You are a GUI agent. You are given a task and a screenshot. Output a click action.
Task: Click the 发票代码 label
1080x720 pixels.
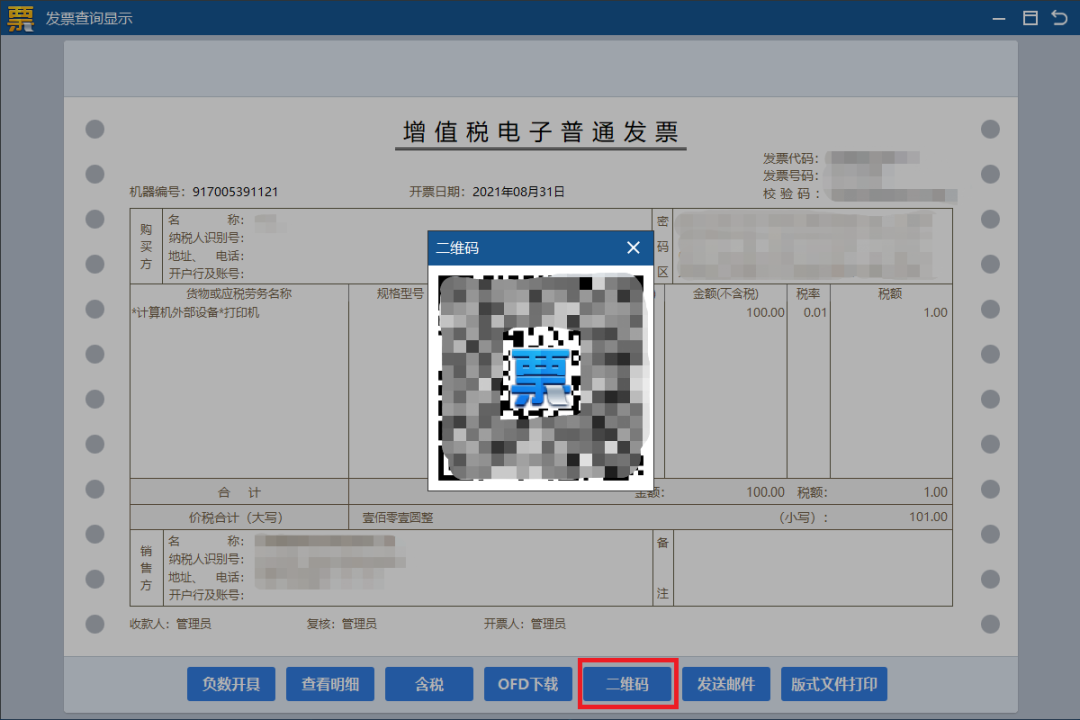click(790, 158)
